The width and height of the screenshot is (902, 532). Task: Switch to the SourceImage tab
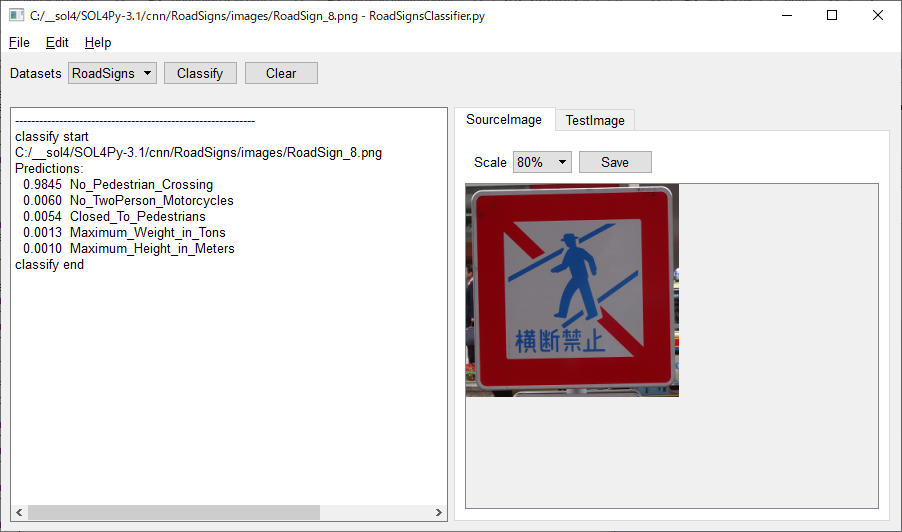pos(504,120)
